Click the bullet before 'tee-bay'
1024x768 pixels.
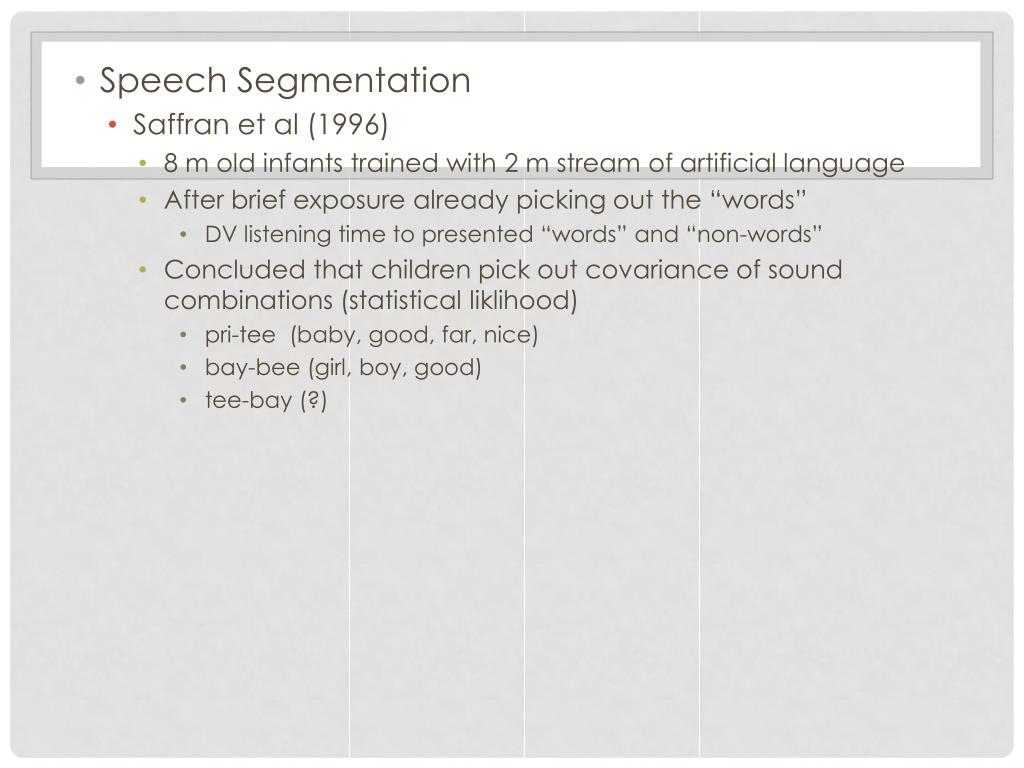(184, 400)
